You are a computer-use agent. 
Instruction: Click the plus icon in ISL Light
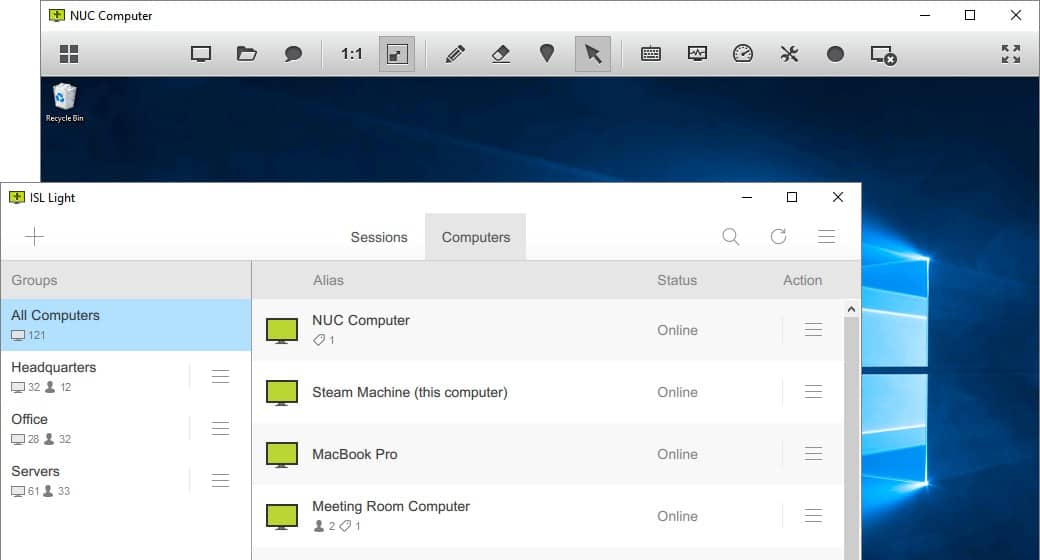click(x=34, y=236)
